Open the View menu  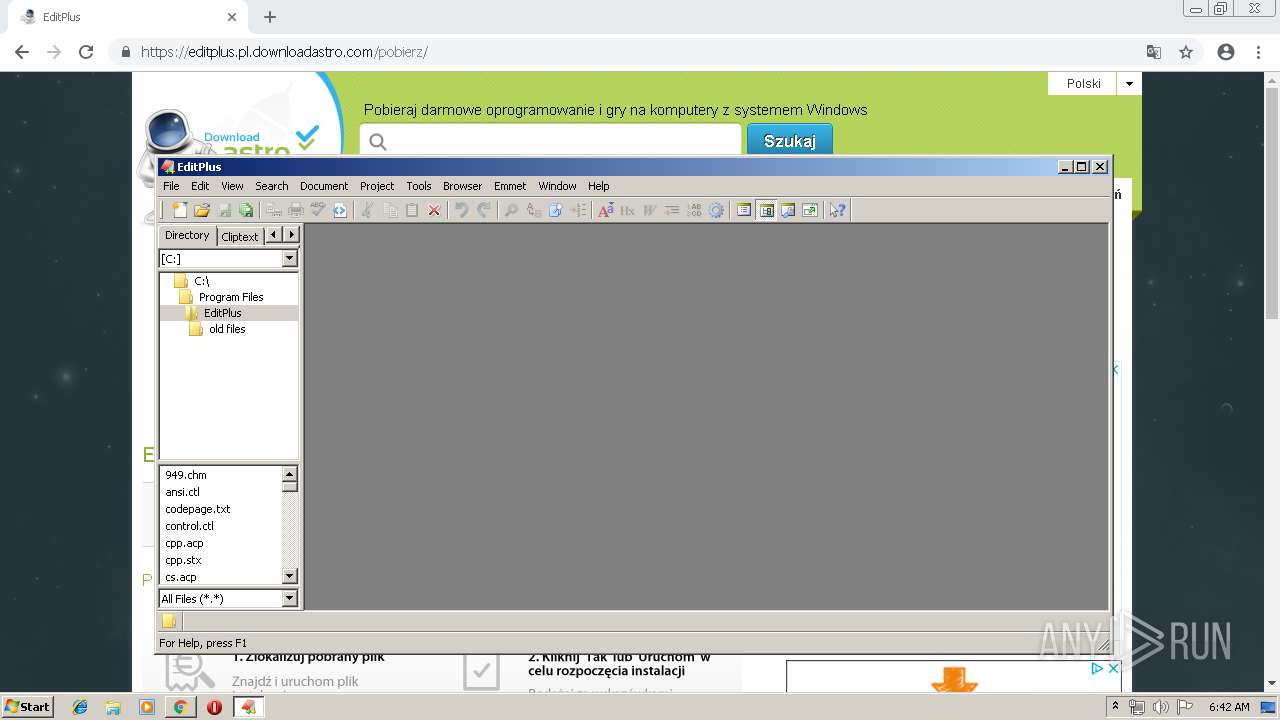tap(232, 186)
